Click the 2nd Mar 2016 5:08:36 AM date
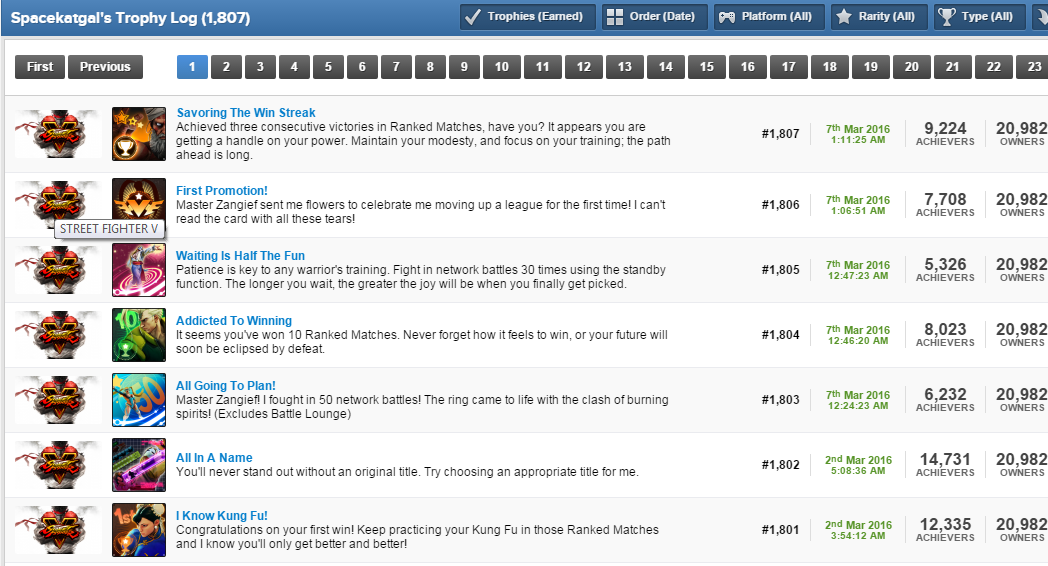1048x566 pixels. [858, 465]
